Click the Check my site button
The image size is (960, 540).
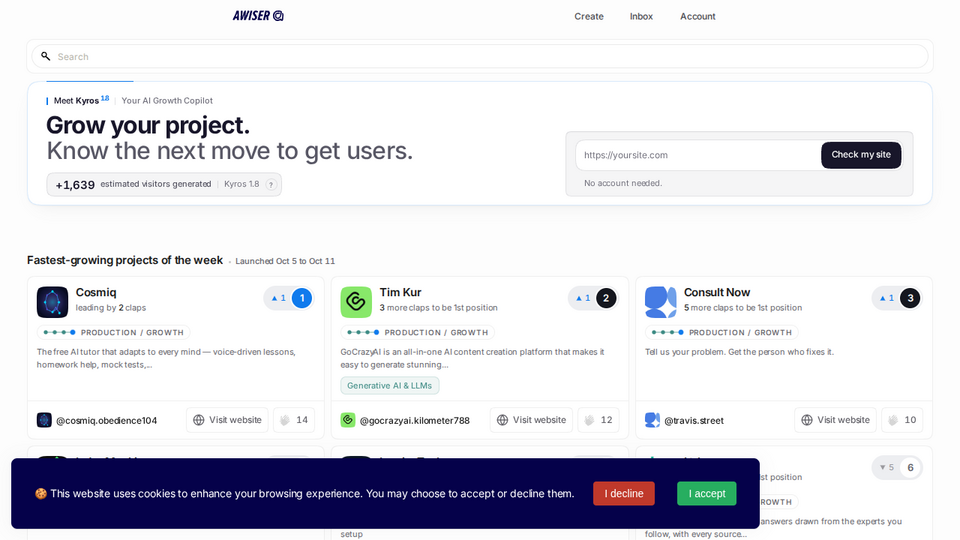coord(860,155)
